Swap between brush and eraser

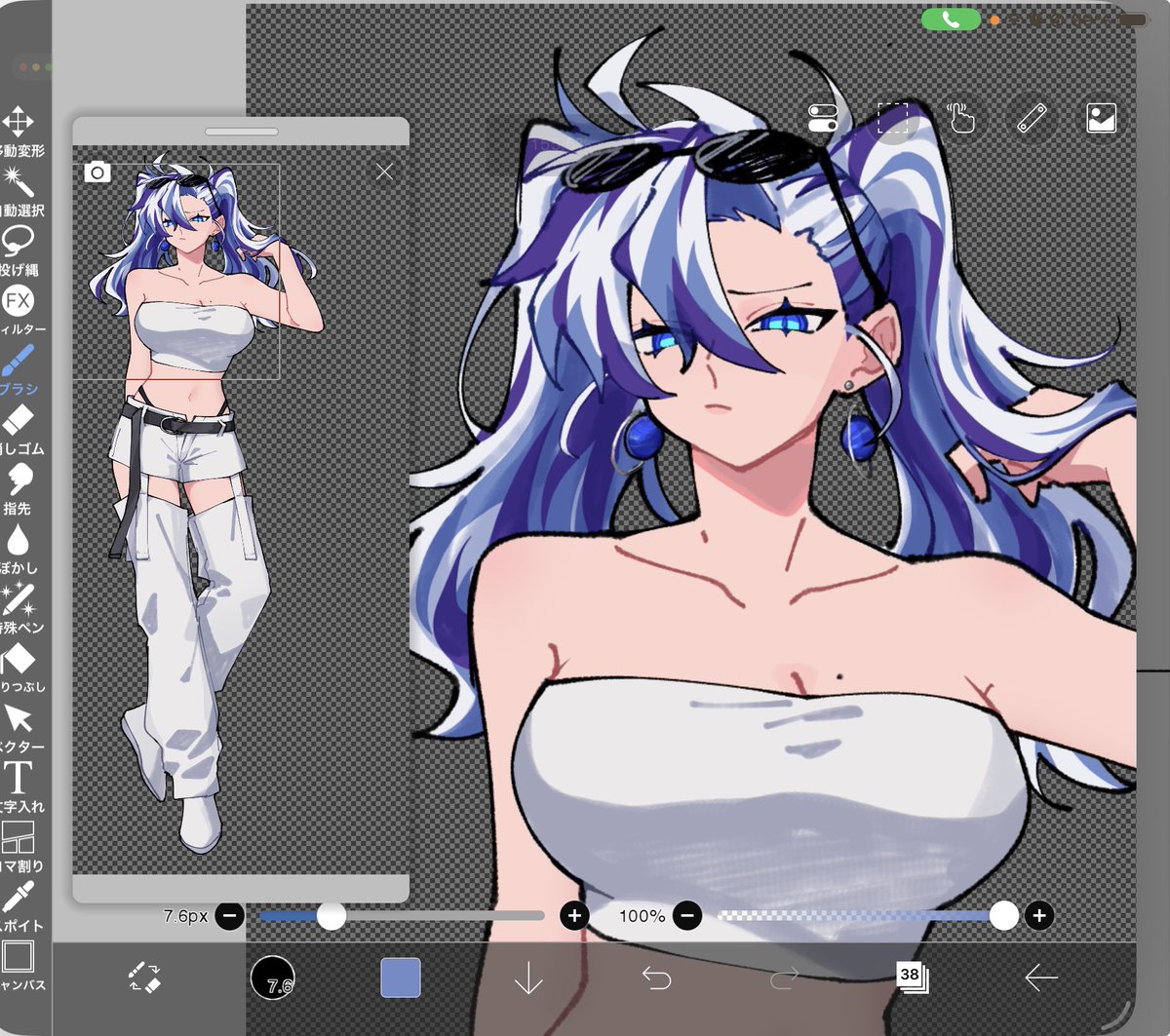(x=144, y=977)
